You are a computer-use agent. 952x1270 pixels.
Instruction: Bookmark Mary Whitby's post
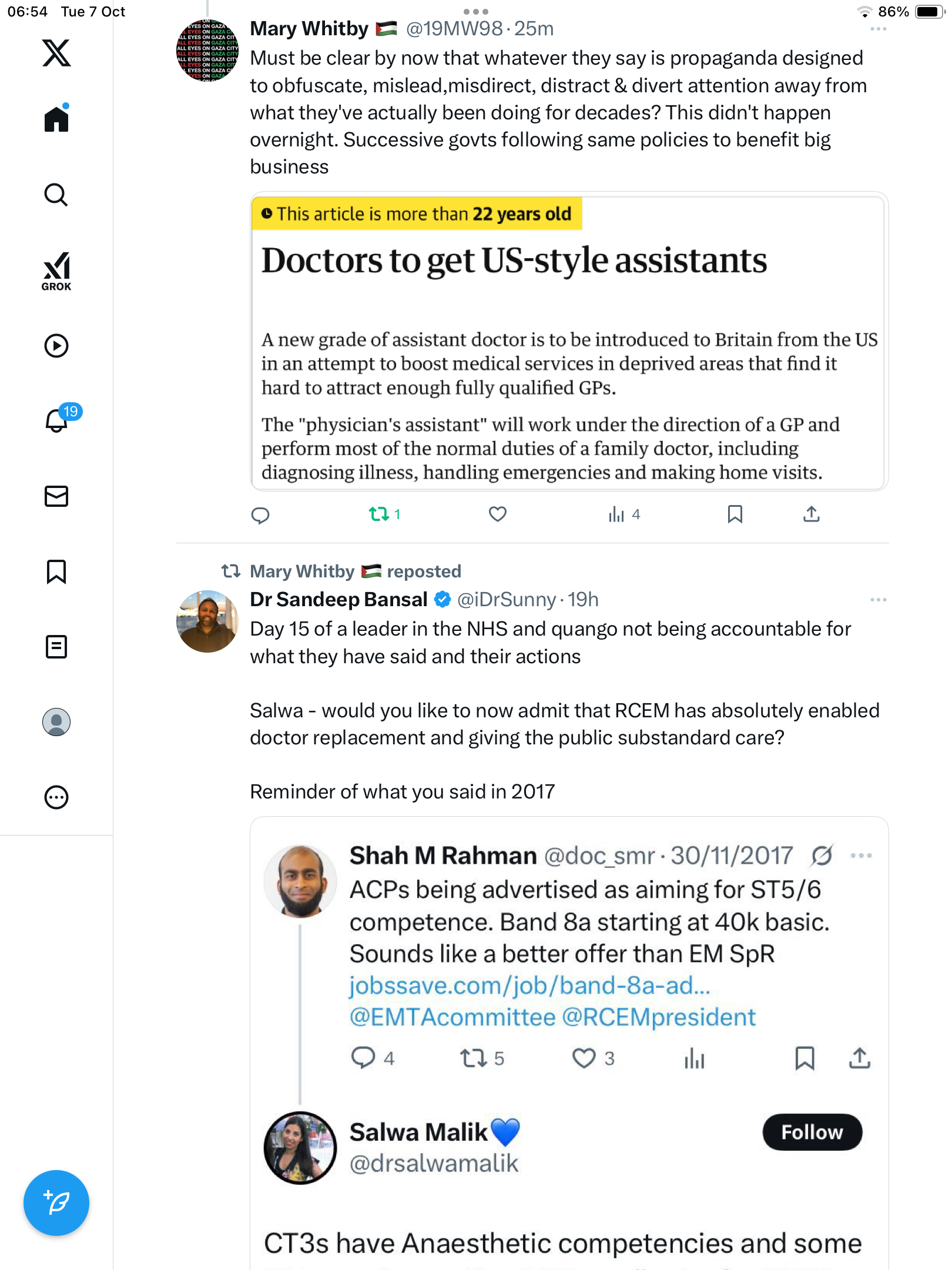(x=735, y=514)
